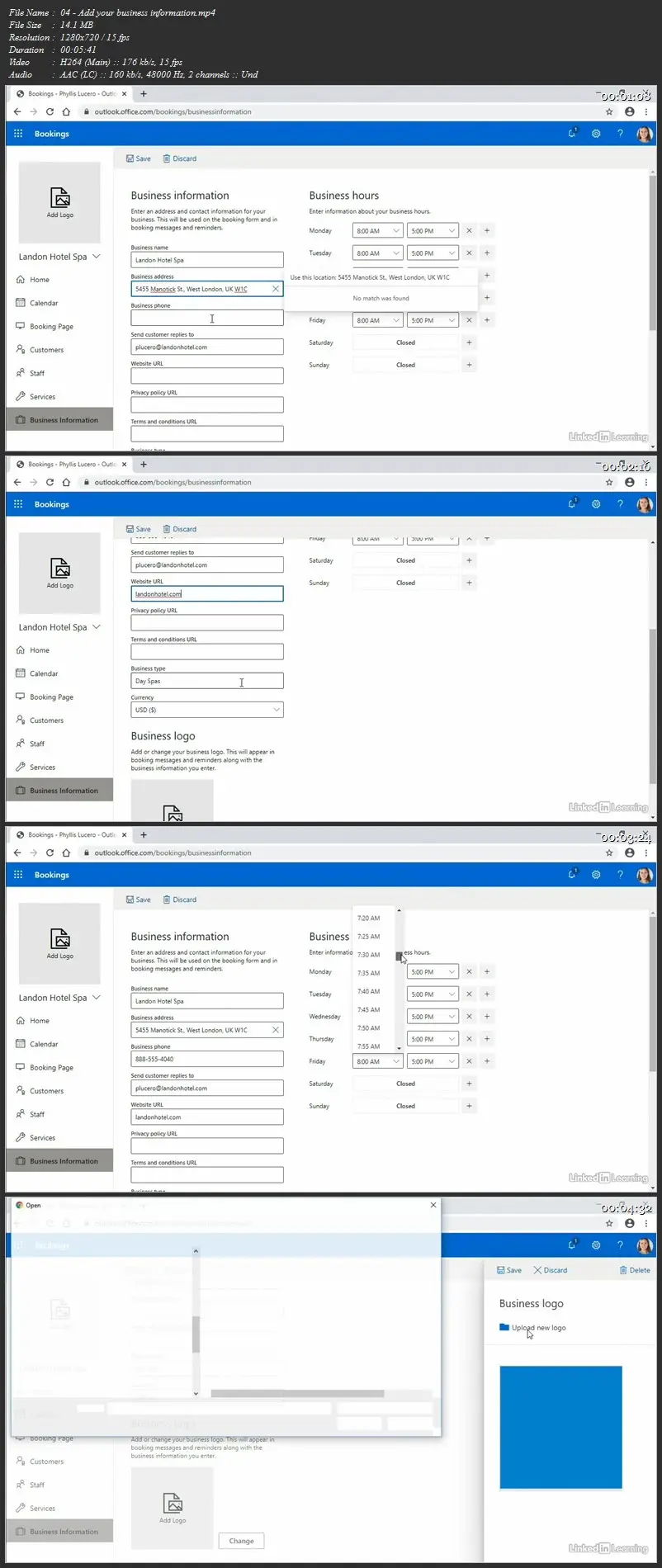Expand Landon Hotel Spa chevron in 00:01:08 frame

[x=97, y=257]
